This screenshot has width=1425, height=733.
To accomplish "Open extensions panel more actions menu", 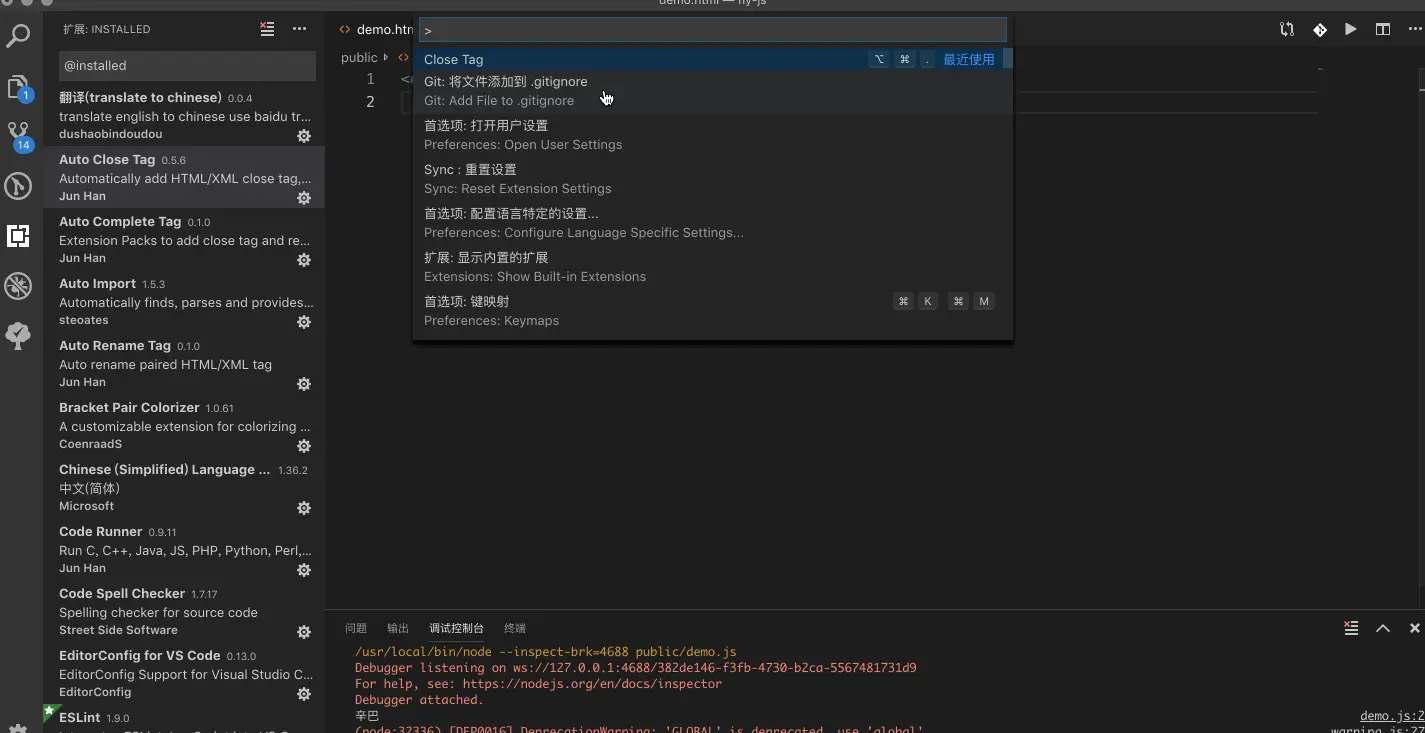I will point(299,29).
